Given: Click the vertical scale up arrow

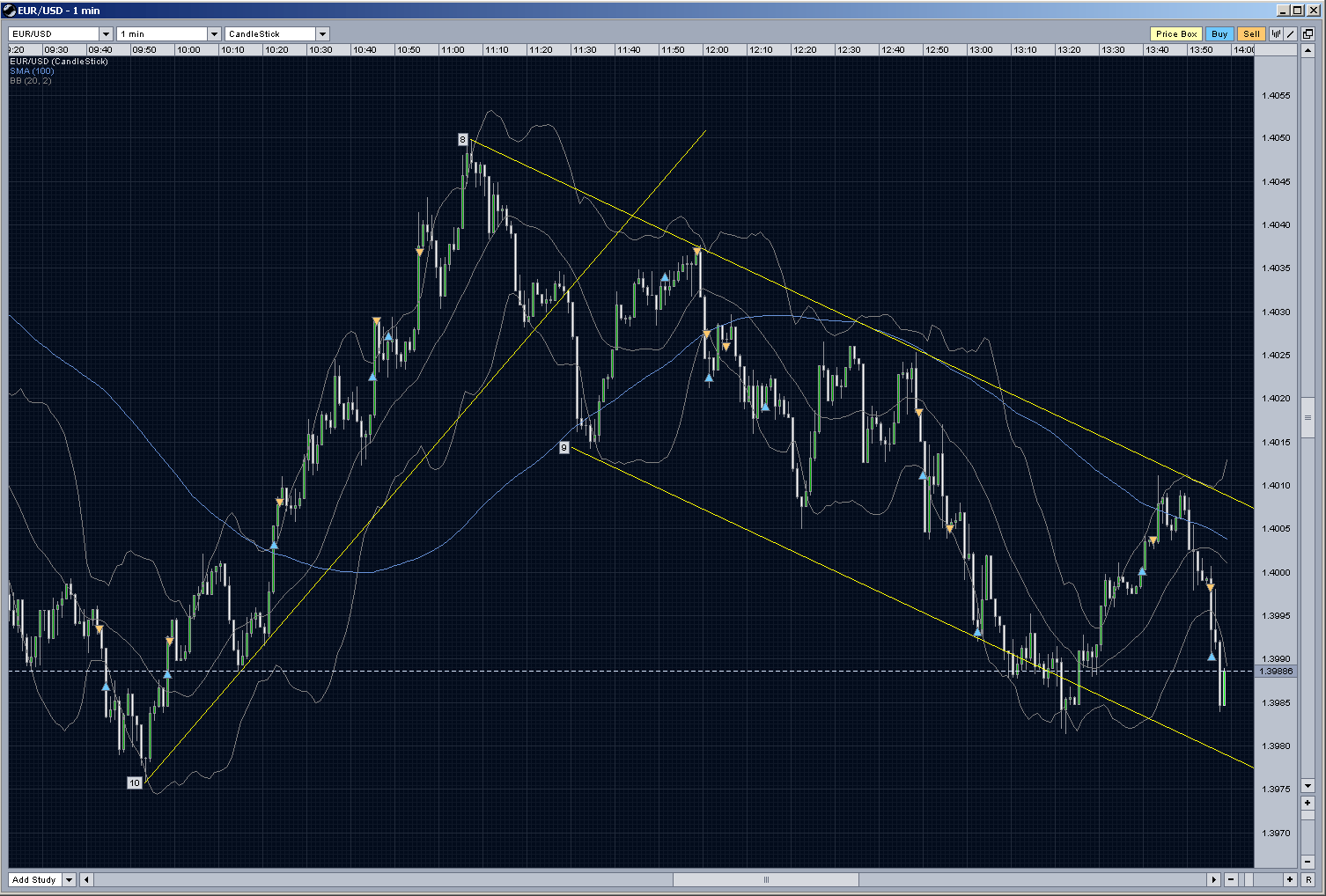Looking at the screenshot, I should tap(1308, 49).
